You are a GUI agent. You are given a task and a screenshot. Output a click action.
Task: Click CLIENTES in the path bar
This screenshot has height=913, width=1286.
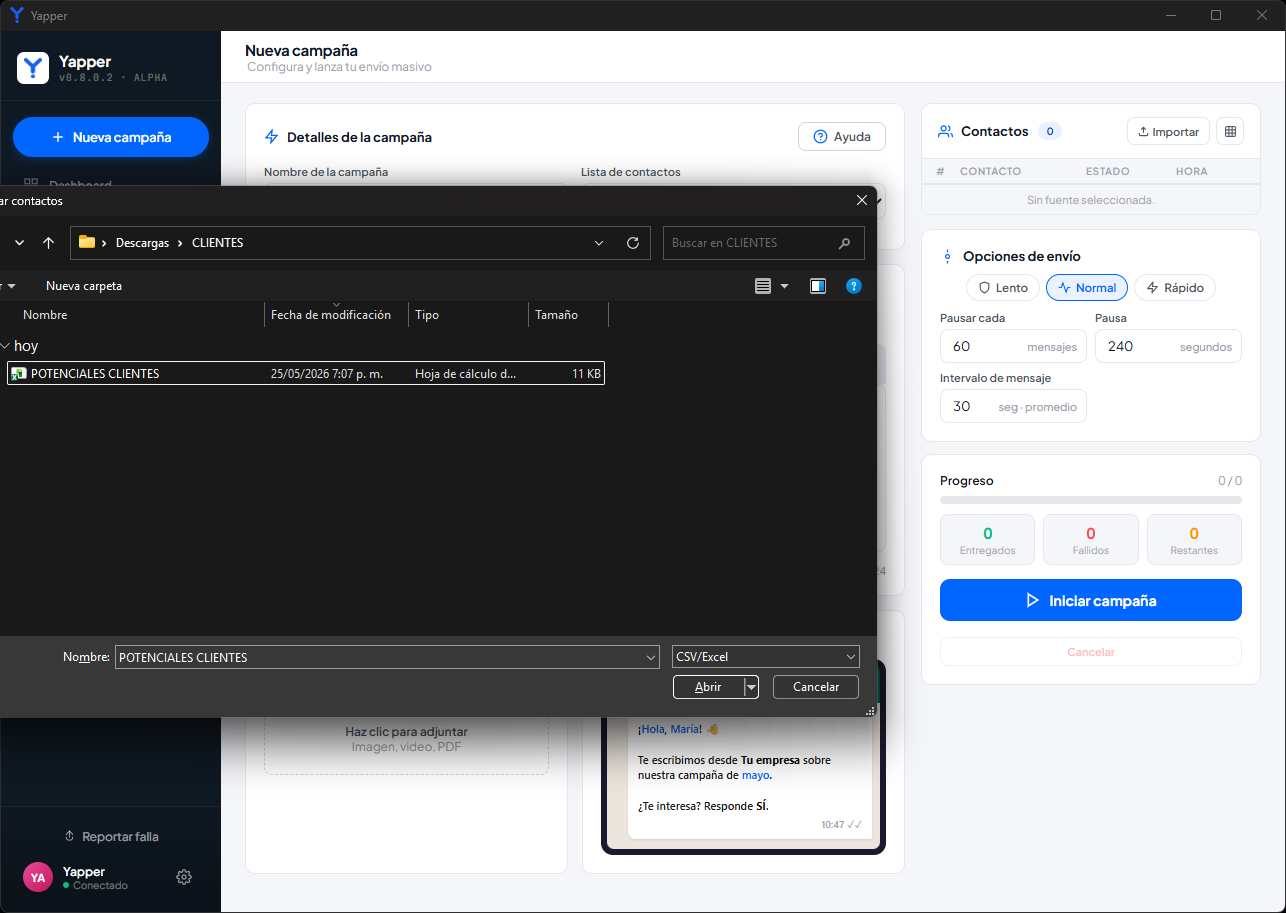pos(217,243)
